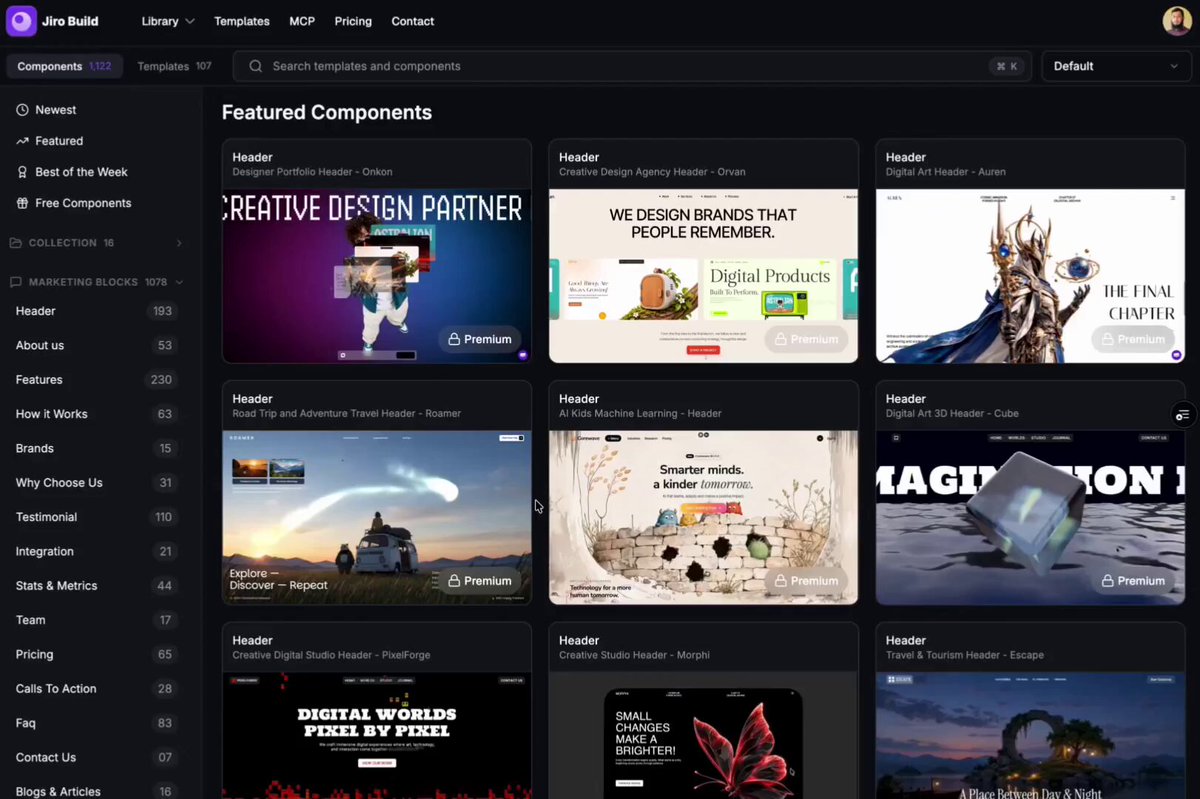Click the Premium button on Roamer header card

coord(479,580)
